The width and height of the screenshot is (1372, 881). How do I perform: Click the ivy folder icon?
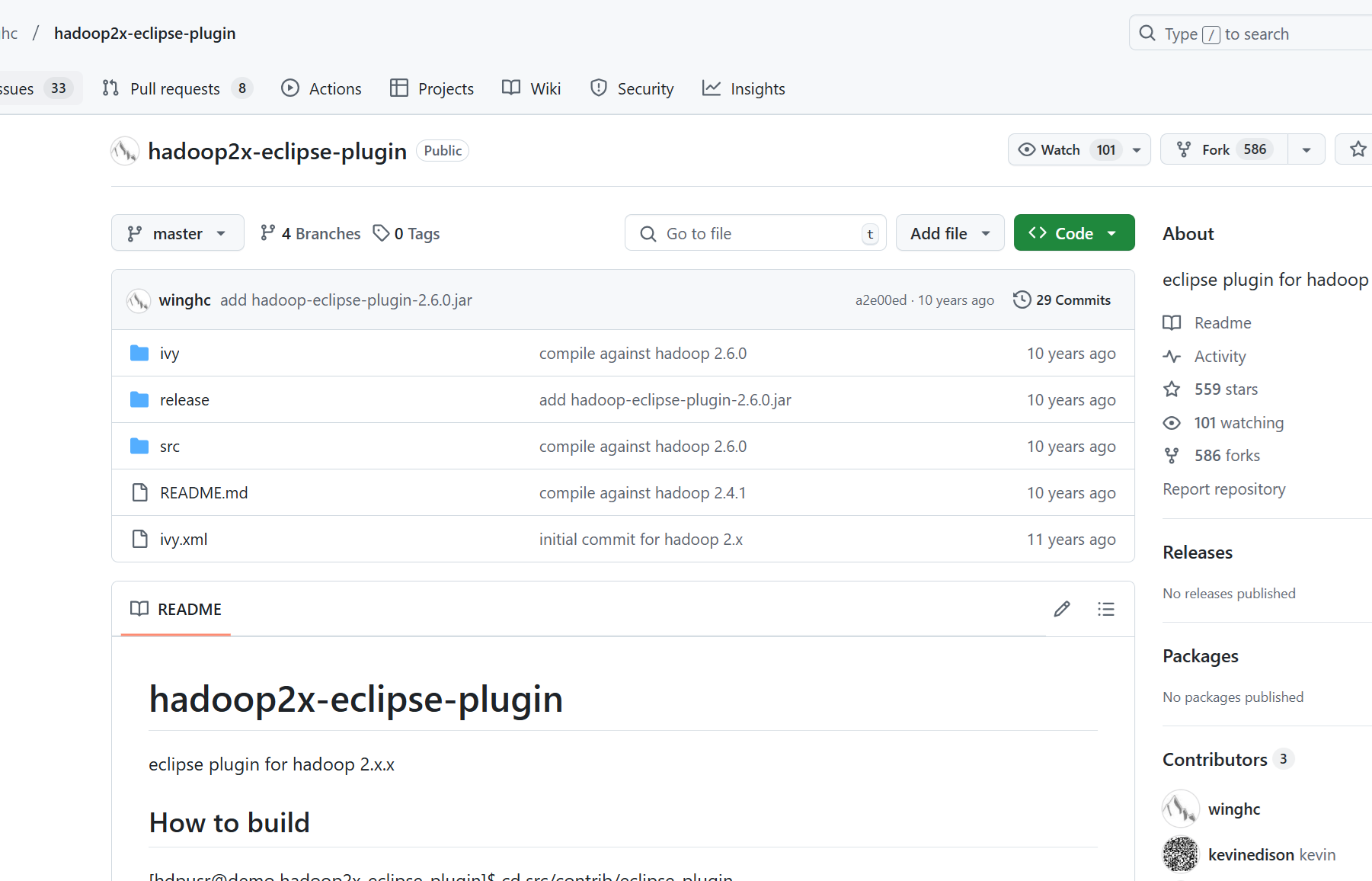[x=139, y=354]
